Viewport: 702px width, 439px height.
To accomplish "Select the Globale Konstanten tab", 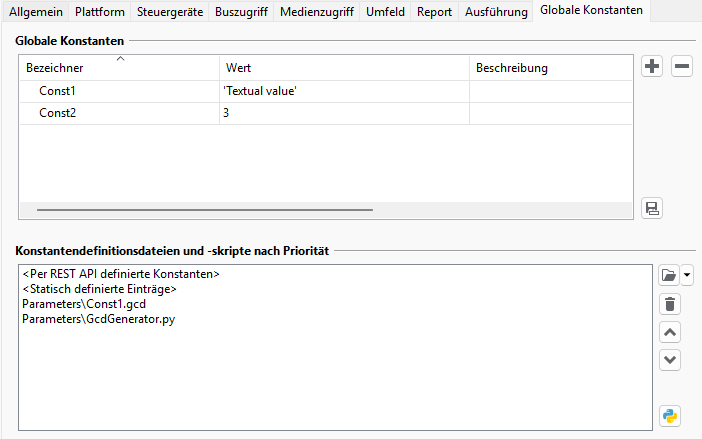I will pyautogui.click(x=591, y=10).
